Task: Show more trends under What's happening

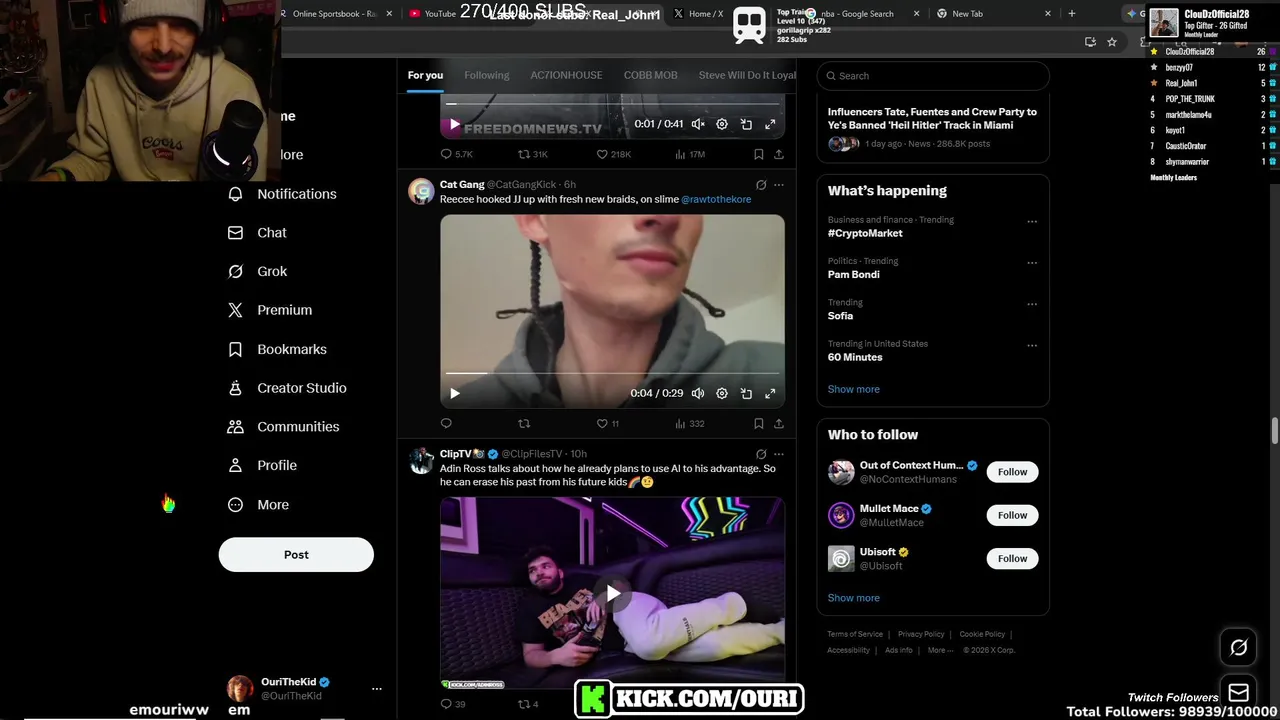Action: point(853,389)
